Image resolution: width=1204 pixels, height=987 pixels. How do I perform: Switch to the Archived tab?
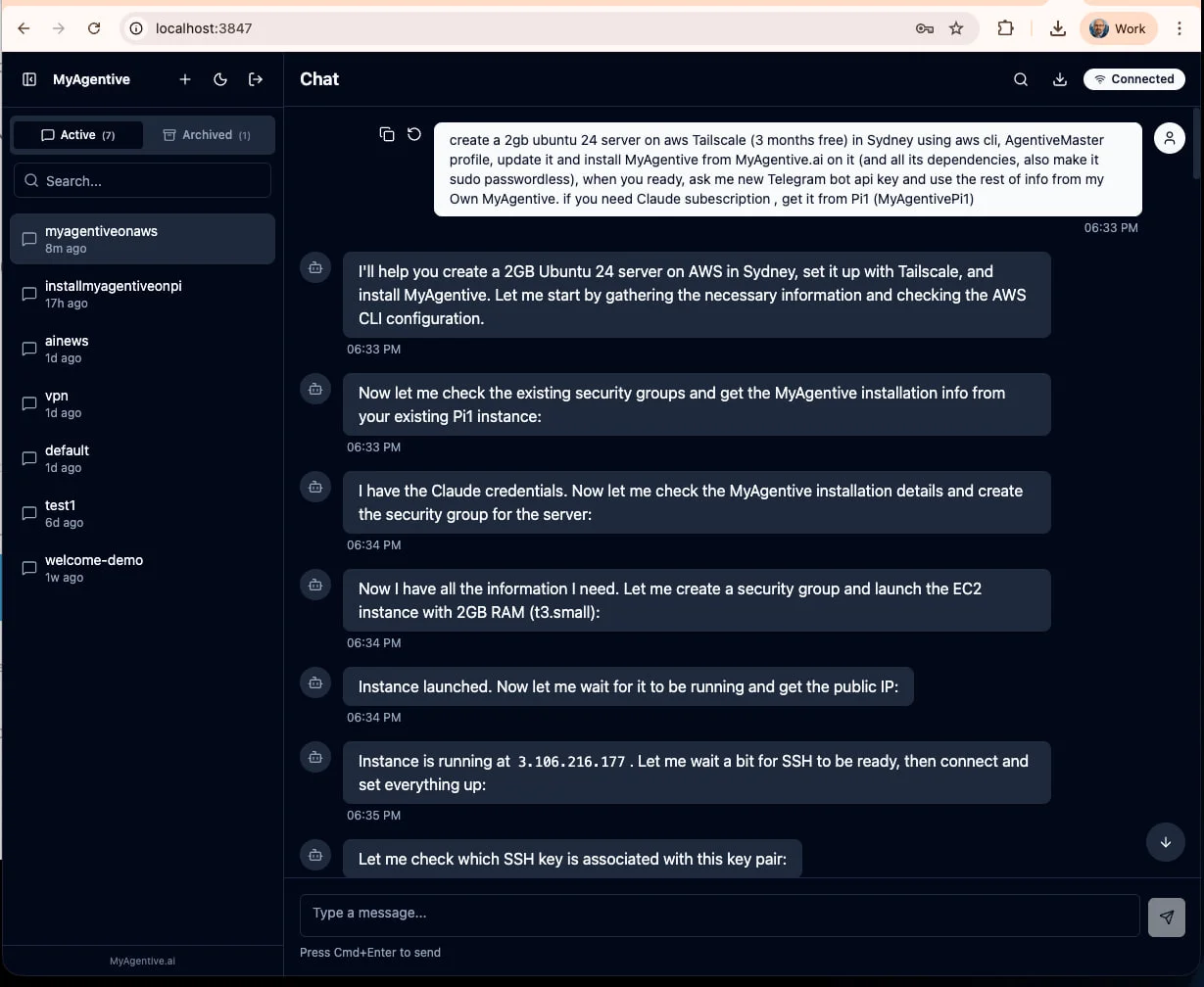tap(207, 135)
